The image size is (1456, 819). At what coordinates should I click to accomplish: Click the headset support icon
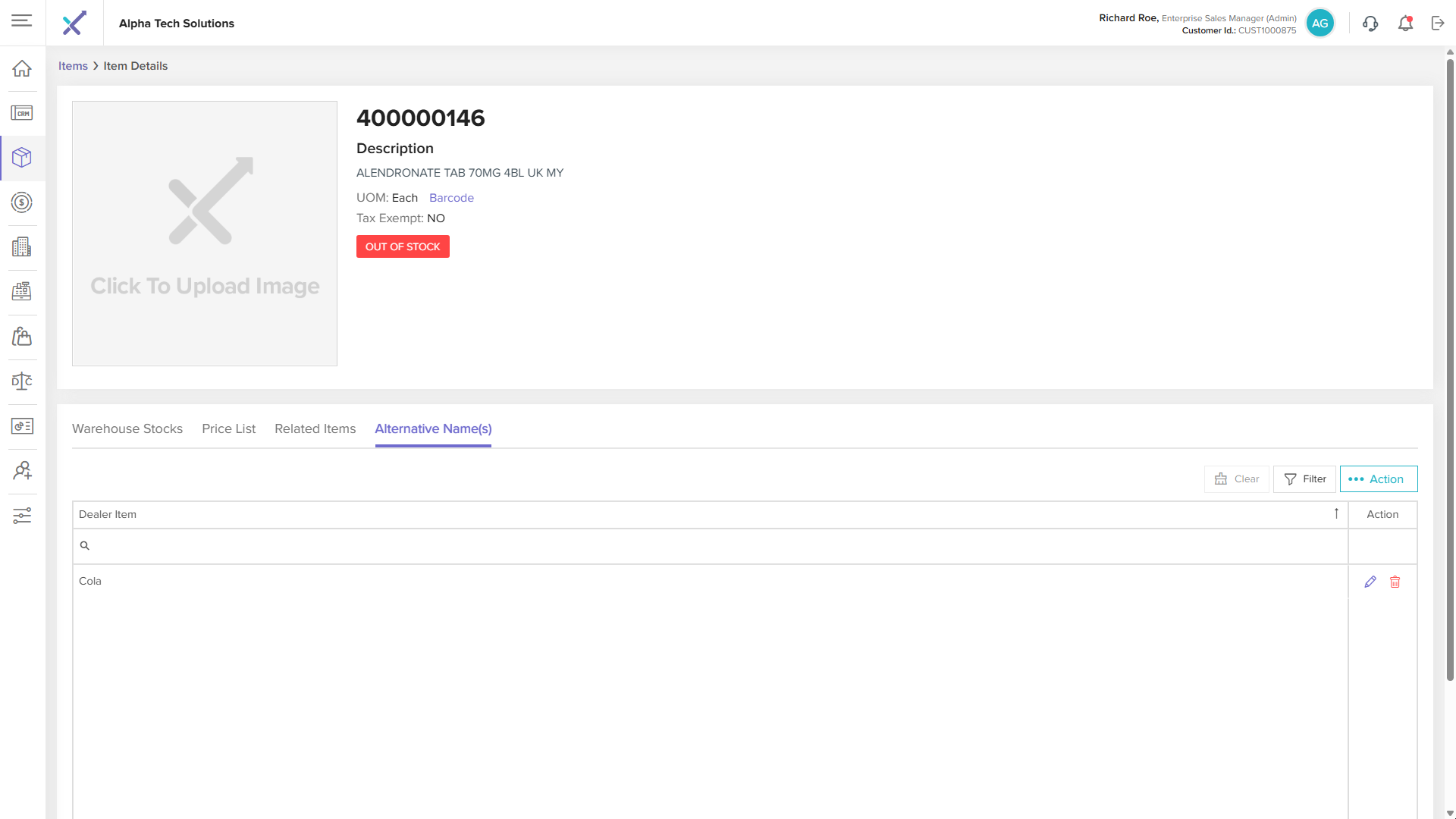point(1370,24)
